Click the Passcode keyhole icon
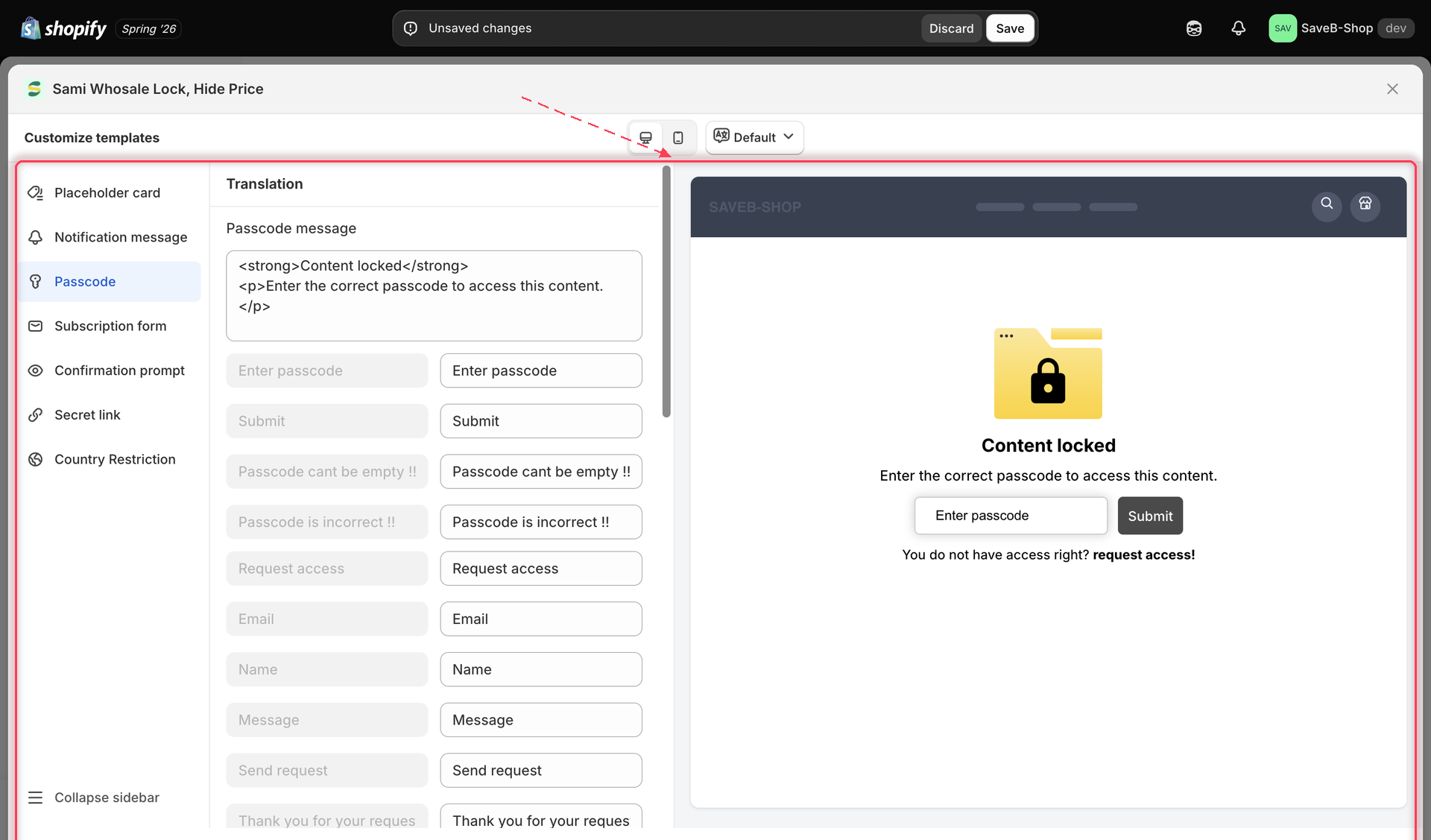1431x840 pixels. (35, 282)
